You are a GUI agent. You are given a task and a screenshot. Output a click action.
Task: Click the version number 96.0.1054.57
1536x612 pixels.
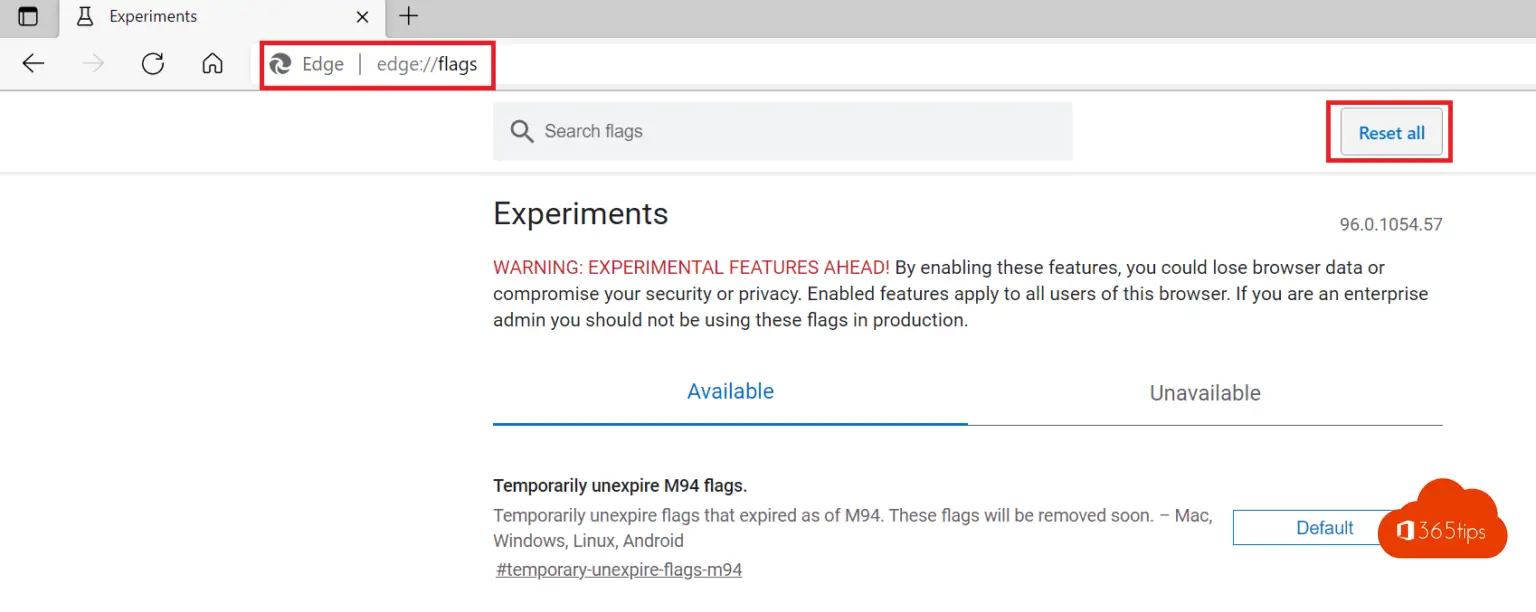[1391, 224]
